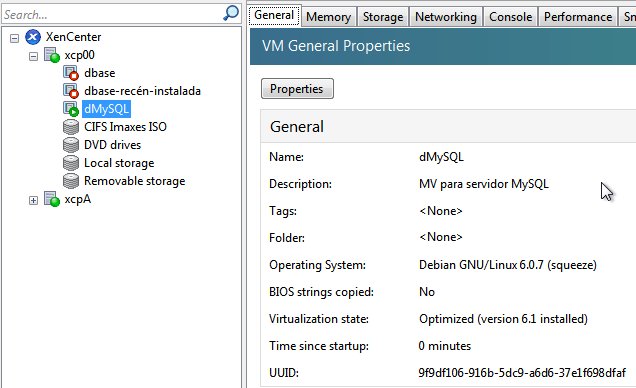Open the Storage tab
This screenshot has width=636, height=388.
(383, 17)
